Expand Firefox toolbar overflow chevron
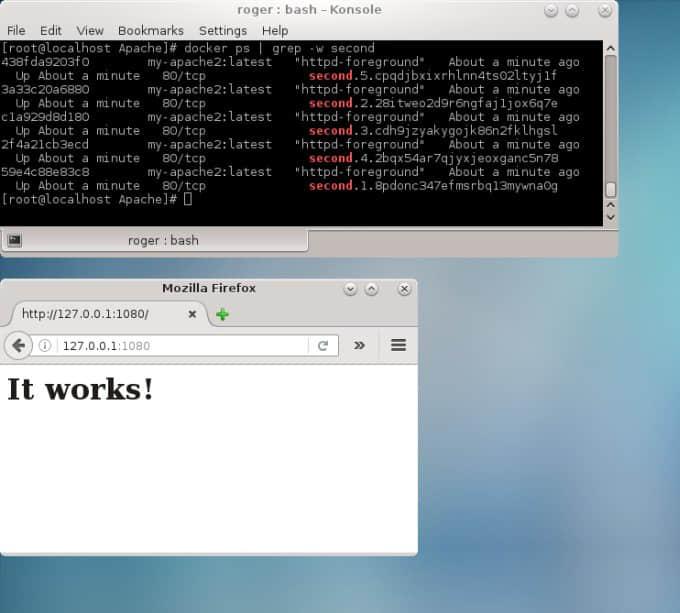This screenshot has width=680, height=613. (x=359, y=346)
